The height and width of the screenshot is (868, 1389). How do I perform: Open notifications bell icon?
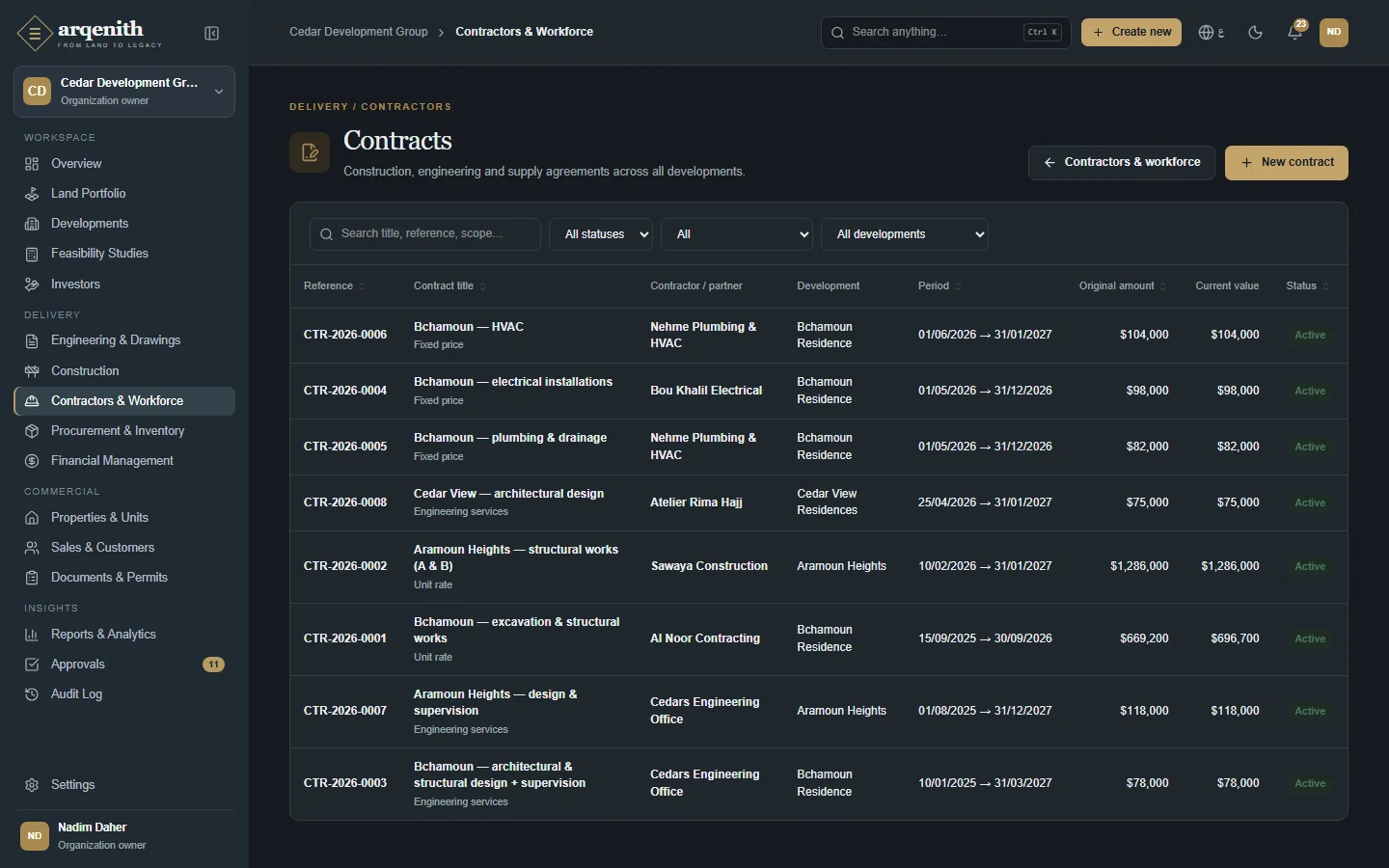(1294, 33)
